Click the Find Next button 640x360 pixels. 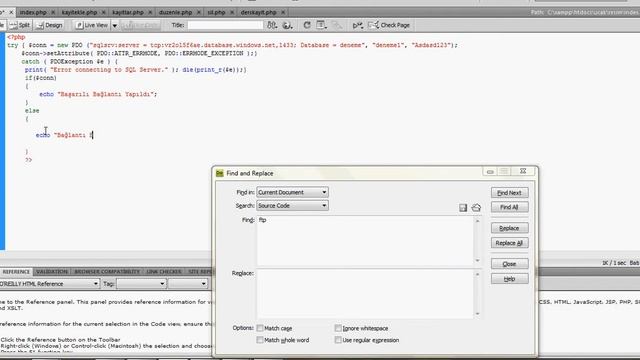[509, 193]
